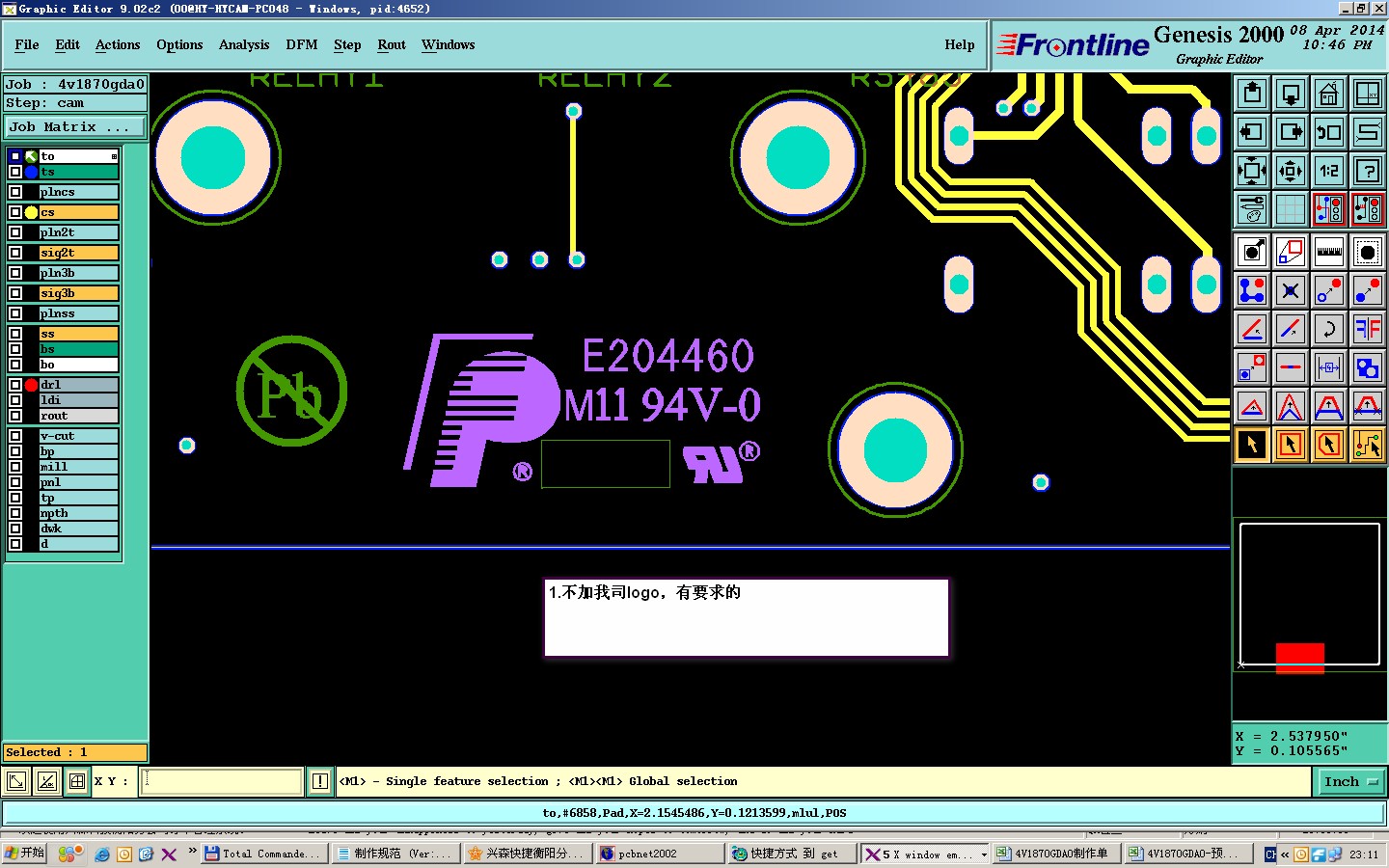
Task: Click the note text box about logo
Action: 747,618
